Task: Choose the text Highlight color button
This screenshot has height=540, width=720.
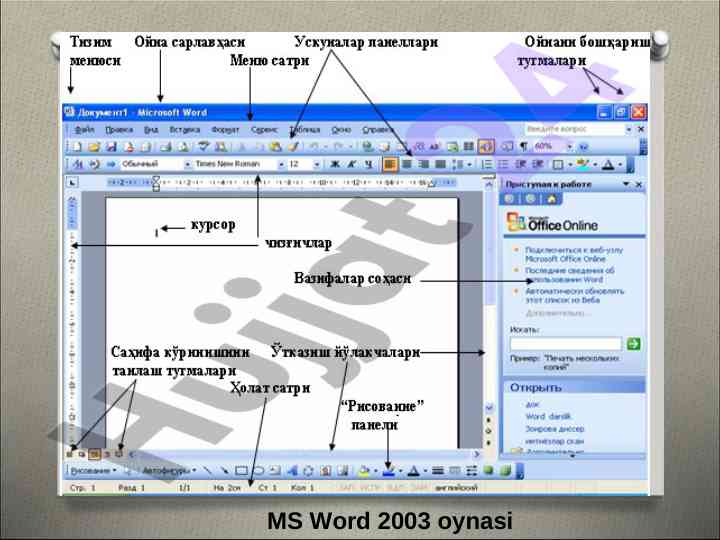Action: 583,164
